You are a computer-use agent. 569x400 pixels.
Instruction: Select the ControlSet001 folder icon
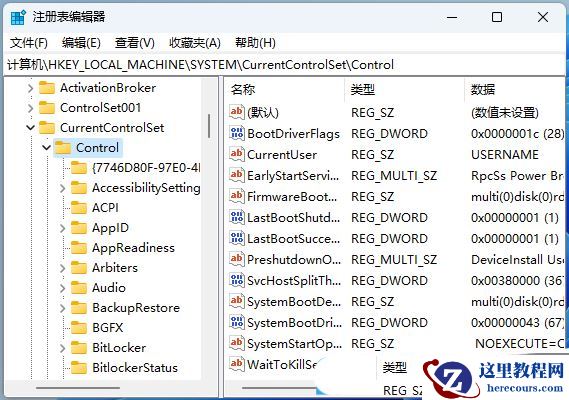[47, 108]
